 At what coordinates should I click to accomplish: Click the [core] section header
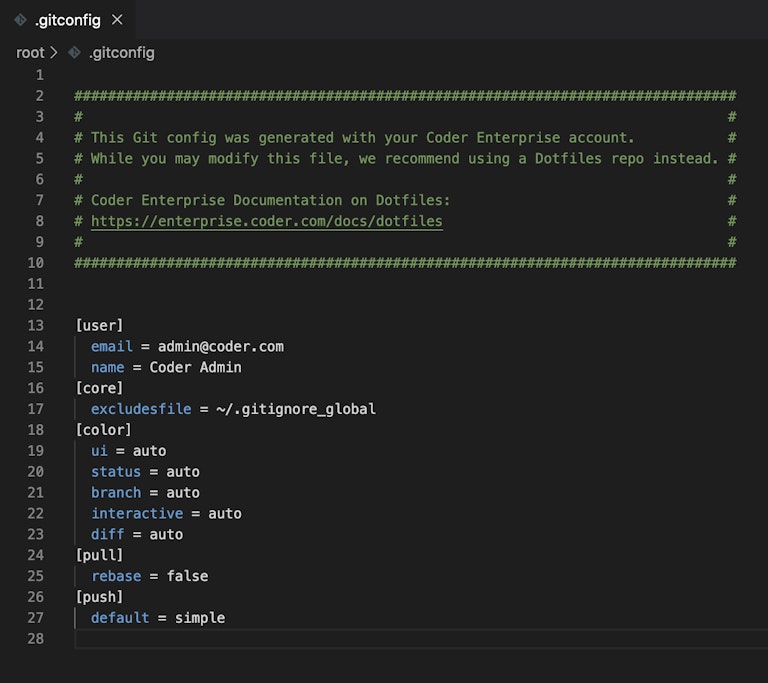pyautogui.click(x=99, y=388)
